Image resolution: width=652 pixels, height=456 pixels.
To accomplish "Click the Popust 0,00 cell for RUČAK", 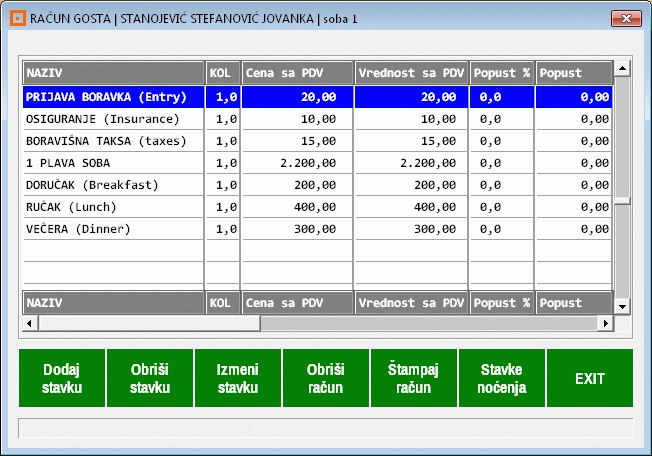I will coord(574,207).
